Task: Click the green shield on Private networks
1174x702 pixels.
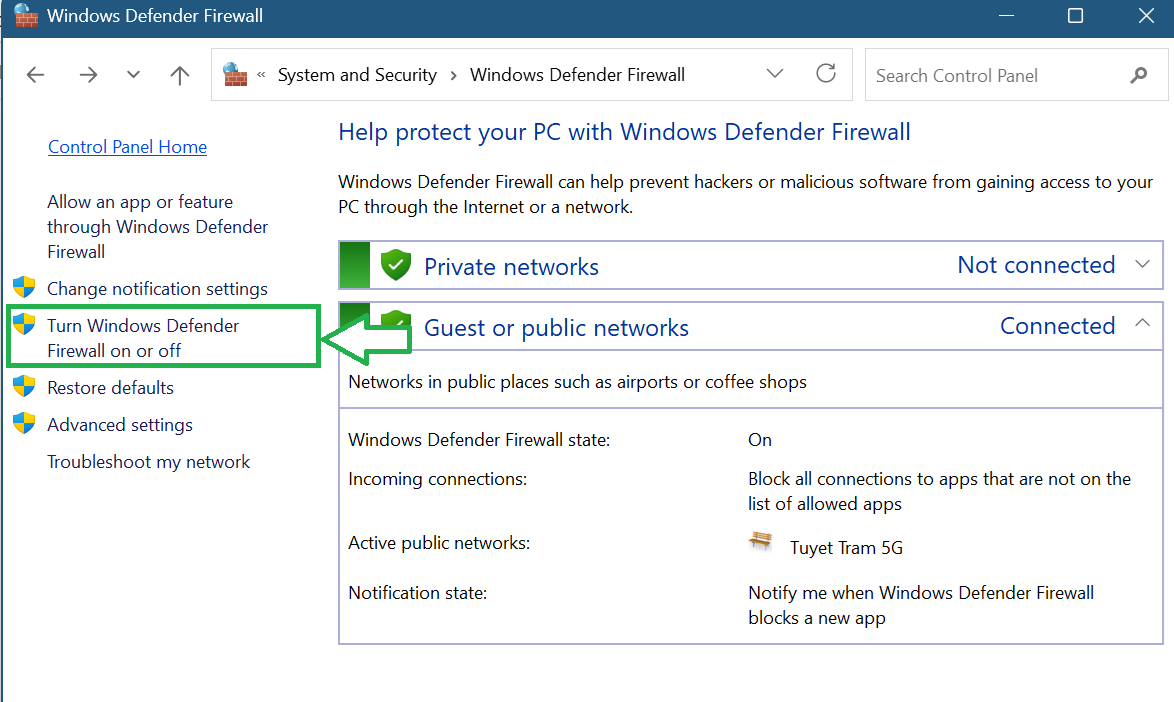Action: coord(395,265)
